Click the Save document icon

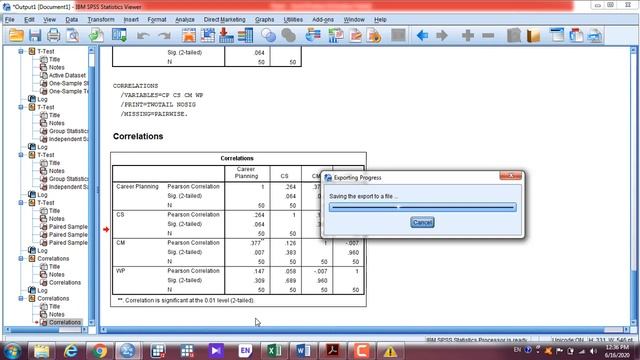click(35, 36)
